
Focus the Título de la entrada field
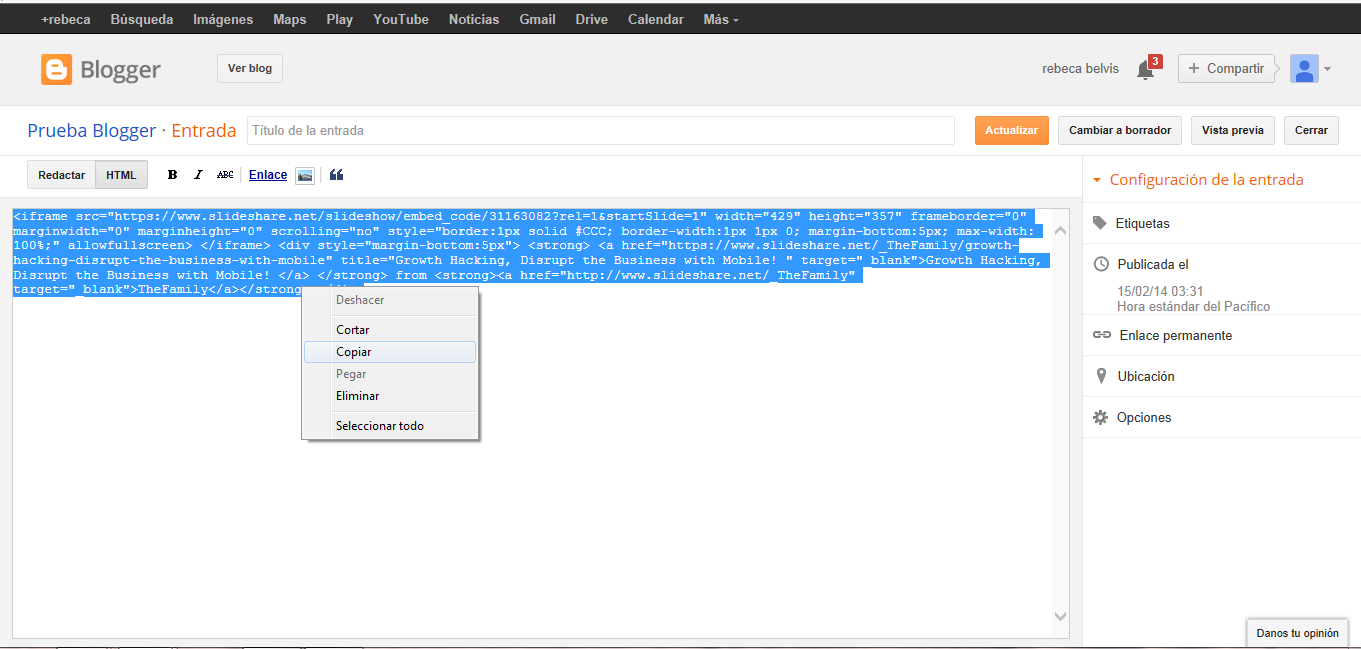tap(601, 131)
